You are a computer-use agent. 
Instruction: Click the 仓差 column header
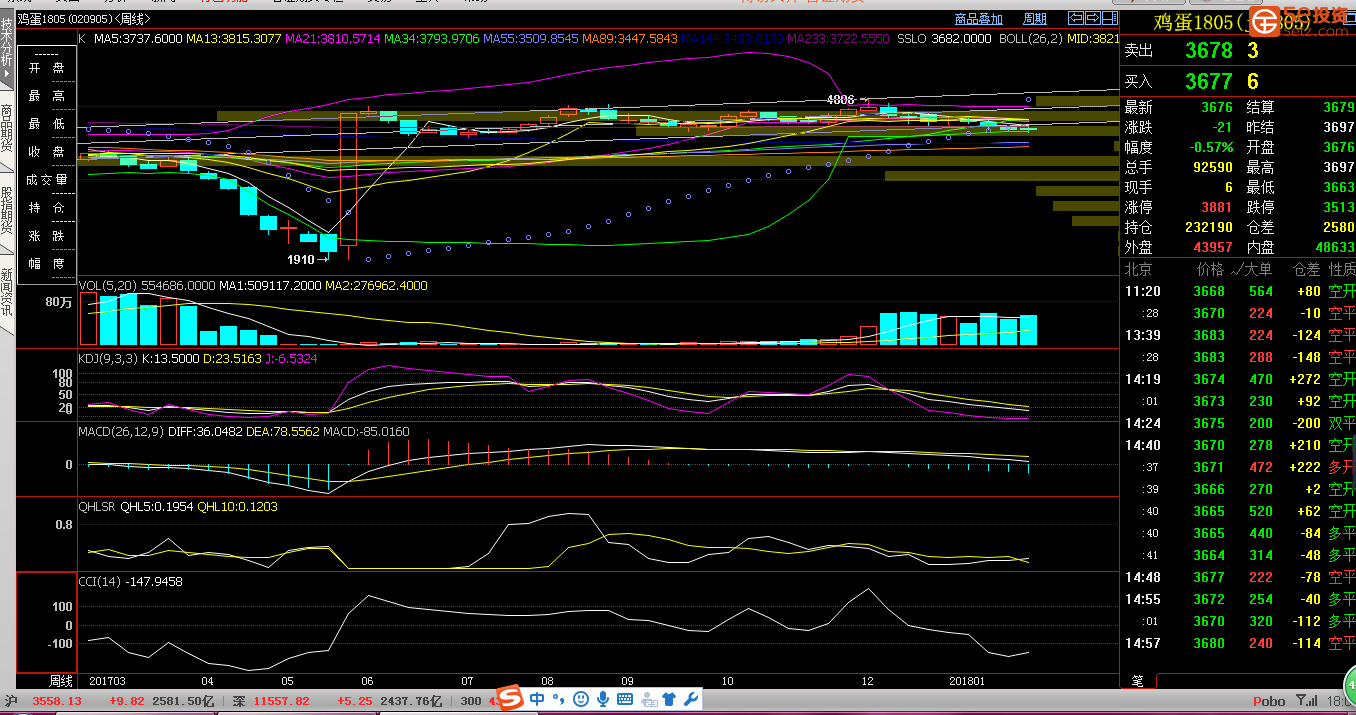pyautogui.click(x=1306, y=269)
